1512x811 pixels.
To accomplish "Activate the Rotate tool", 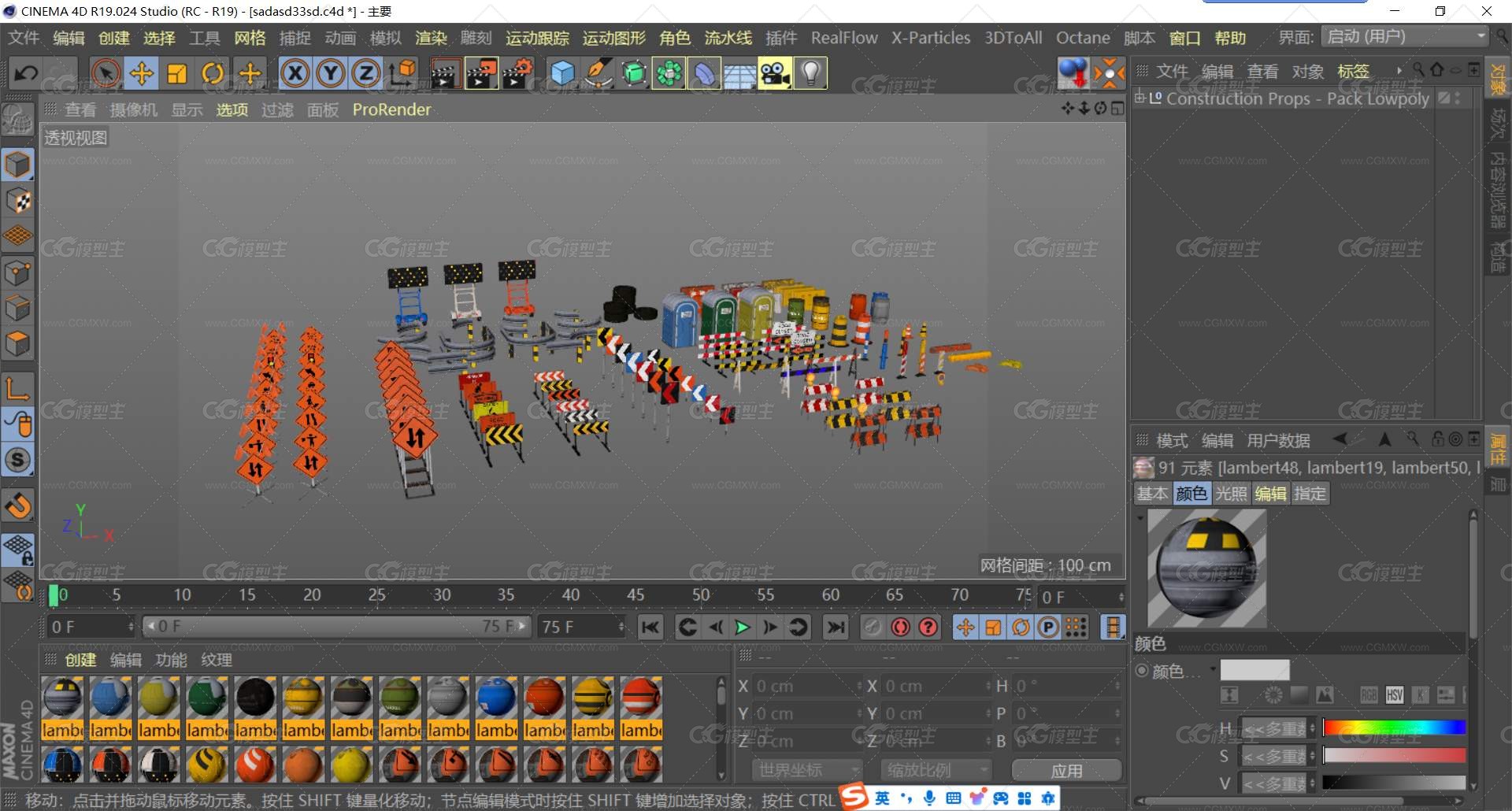I will (213, 73).
